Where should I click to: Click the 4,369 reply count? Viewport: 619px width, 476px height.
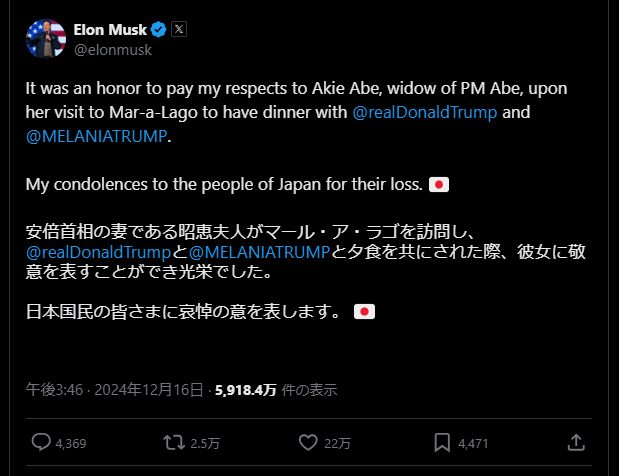tap(70, 443)
